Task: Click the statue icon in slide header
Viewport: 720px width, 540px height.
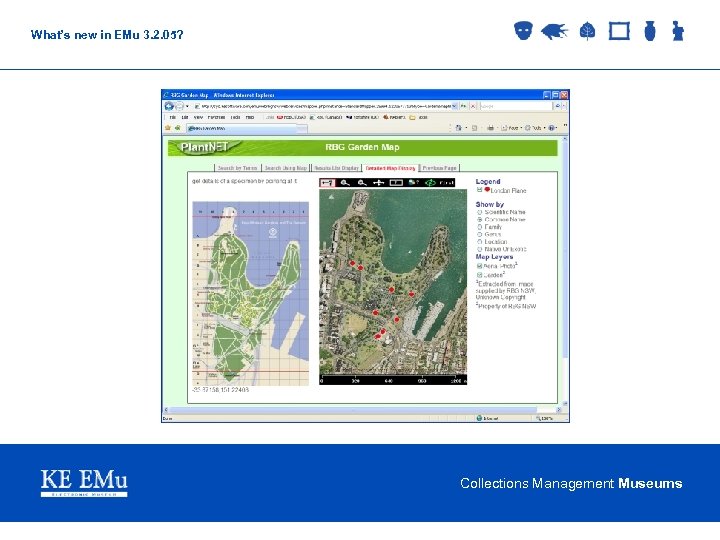Action: click(x=678, y=31)
